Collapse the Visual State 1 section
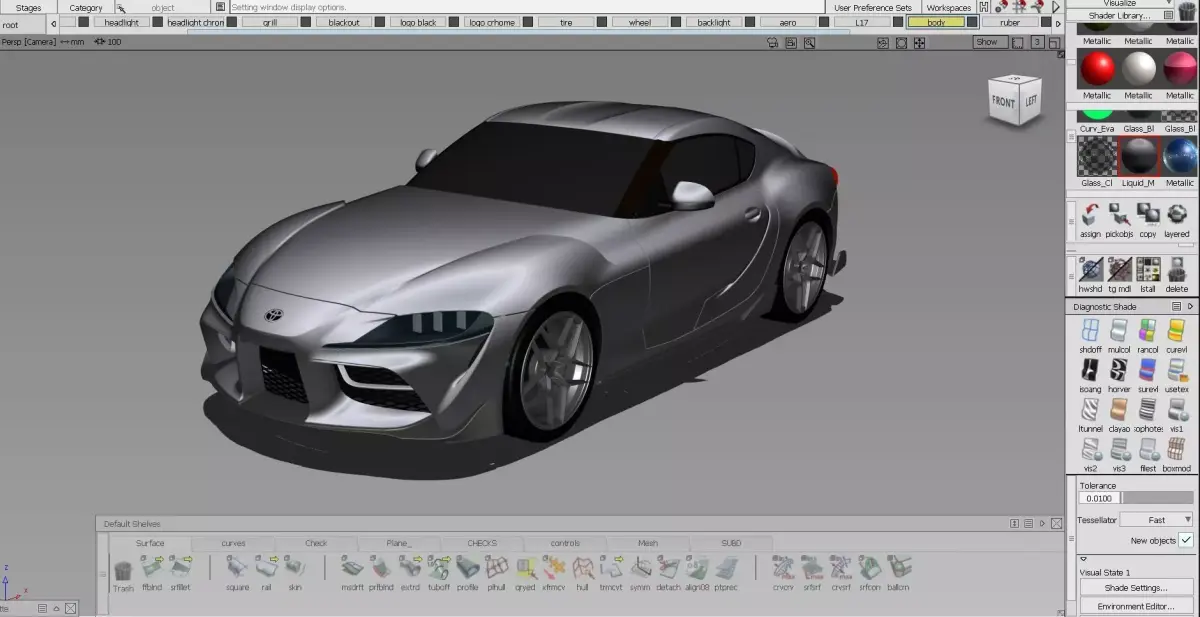 [x=1083, y=559]
